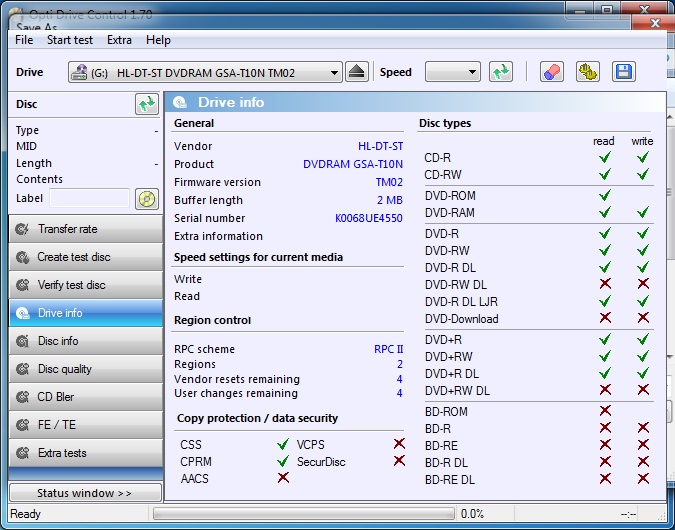
Task: Click the DVD-Download write cross
Action: tap(643, 318)
